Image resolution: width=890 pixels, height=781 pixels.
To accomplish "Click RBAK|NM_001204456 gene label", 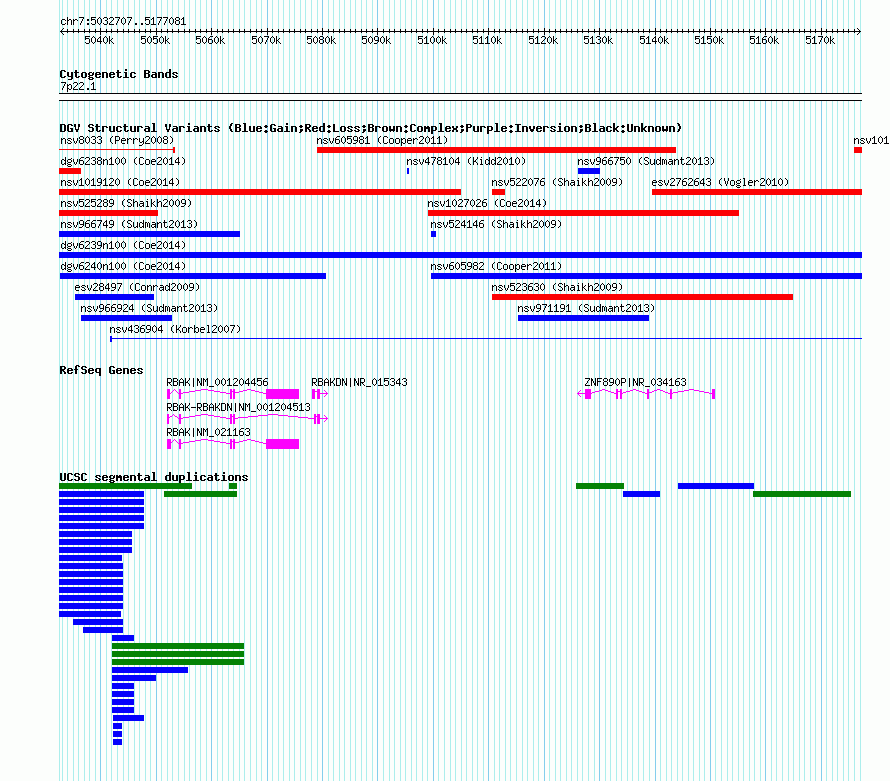I will (x=217, y=382).
